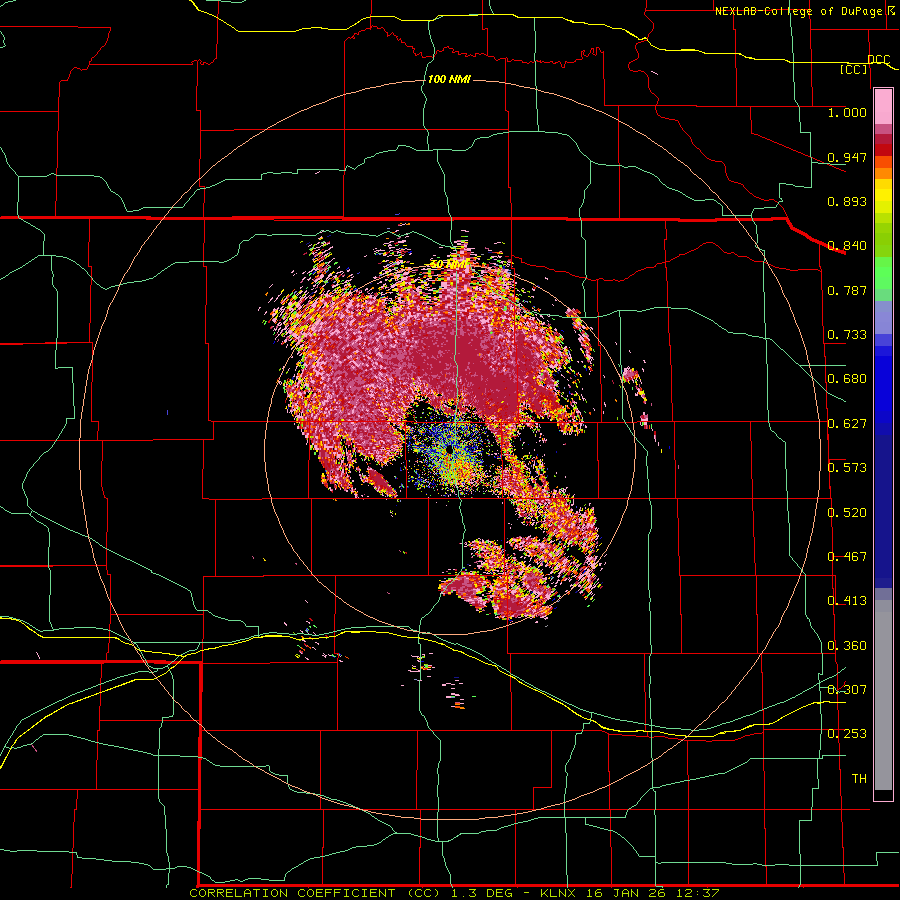Pick the orange swatch on the color bar
This screenshot has height=900, width=900.
883,173
